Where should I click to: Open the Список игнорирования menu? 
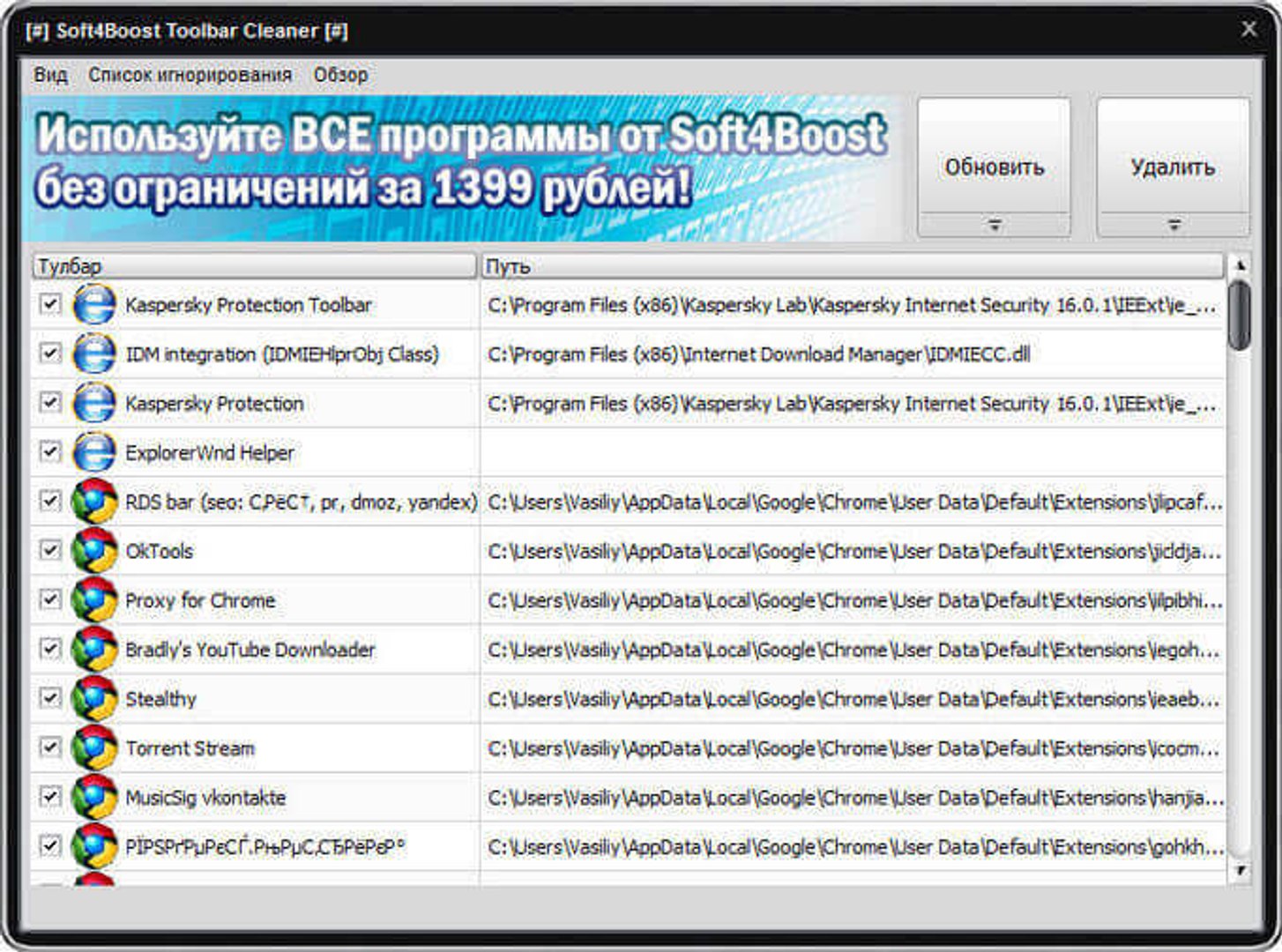click(x=190, y=75)
